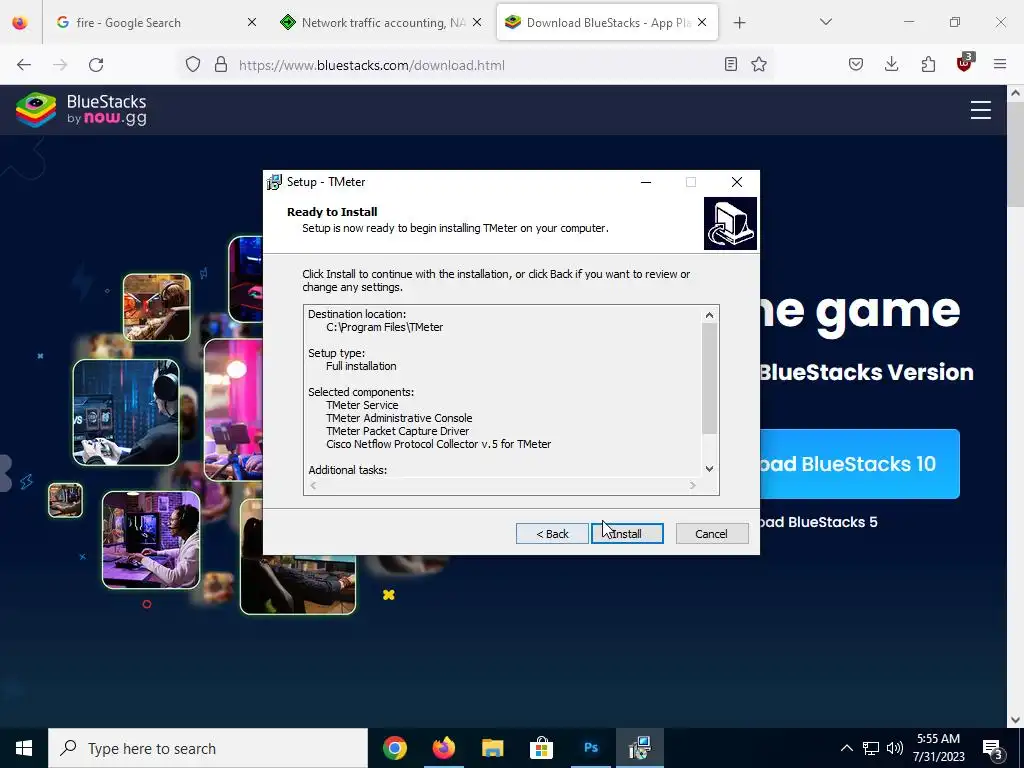The width and height of the screenshot is (1024, 768).
Task: Open the extensions puzzle icon
Action: (928, 65)
